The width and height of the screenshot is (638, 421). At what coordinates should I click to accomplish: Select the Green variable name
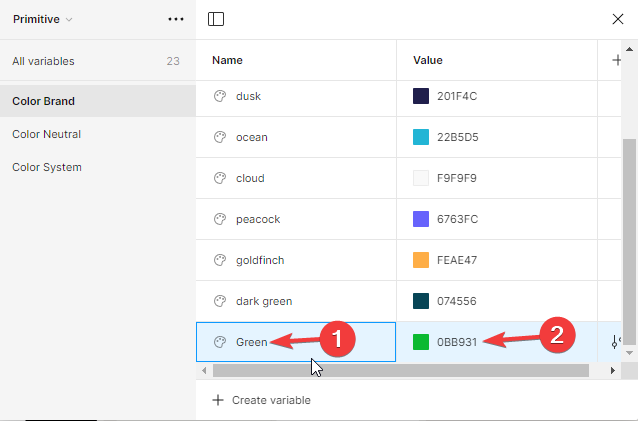pyautogui.click(x=251, y=342)
